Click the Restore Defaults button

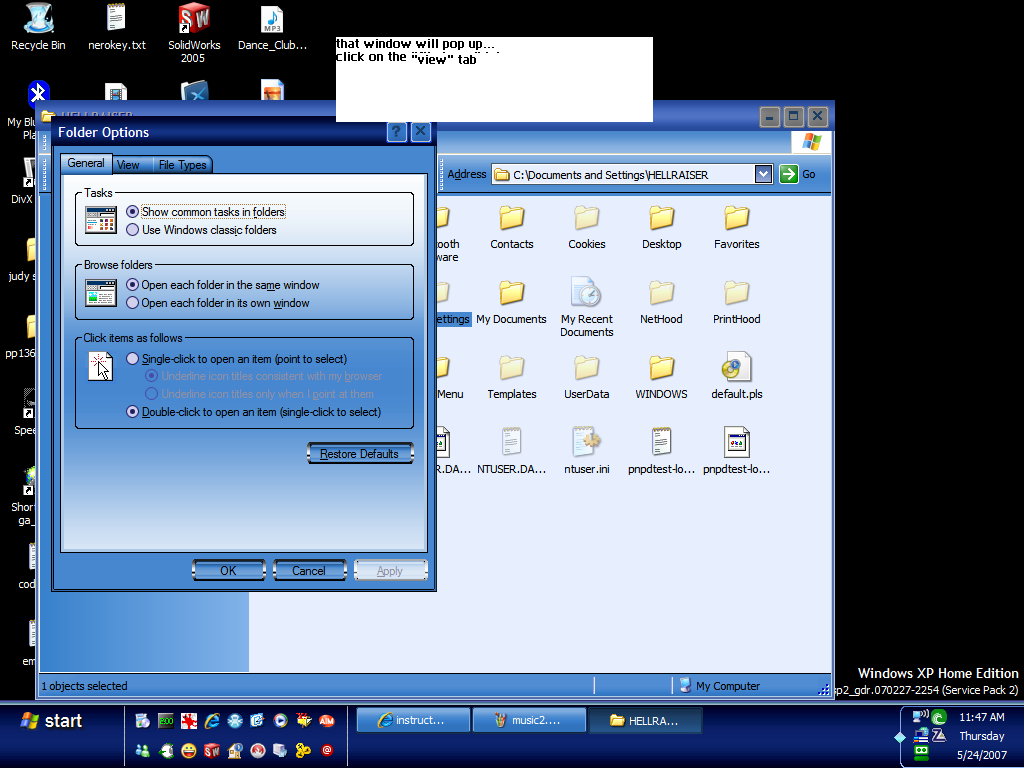click(360, 453)
